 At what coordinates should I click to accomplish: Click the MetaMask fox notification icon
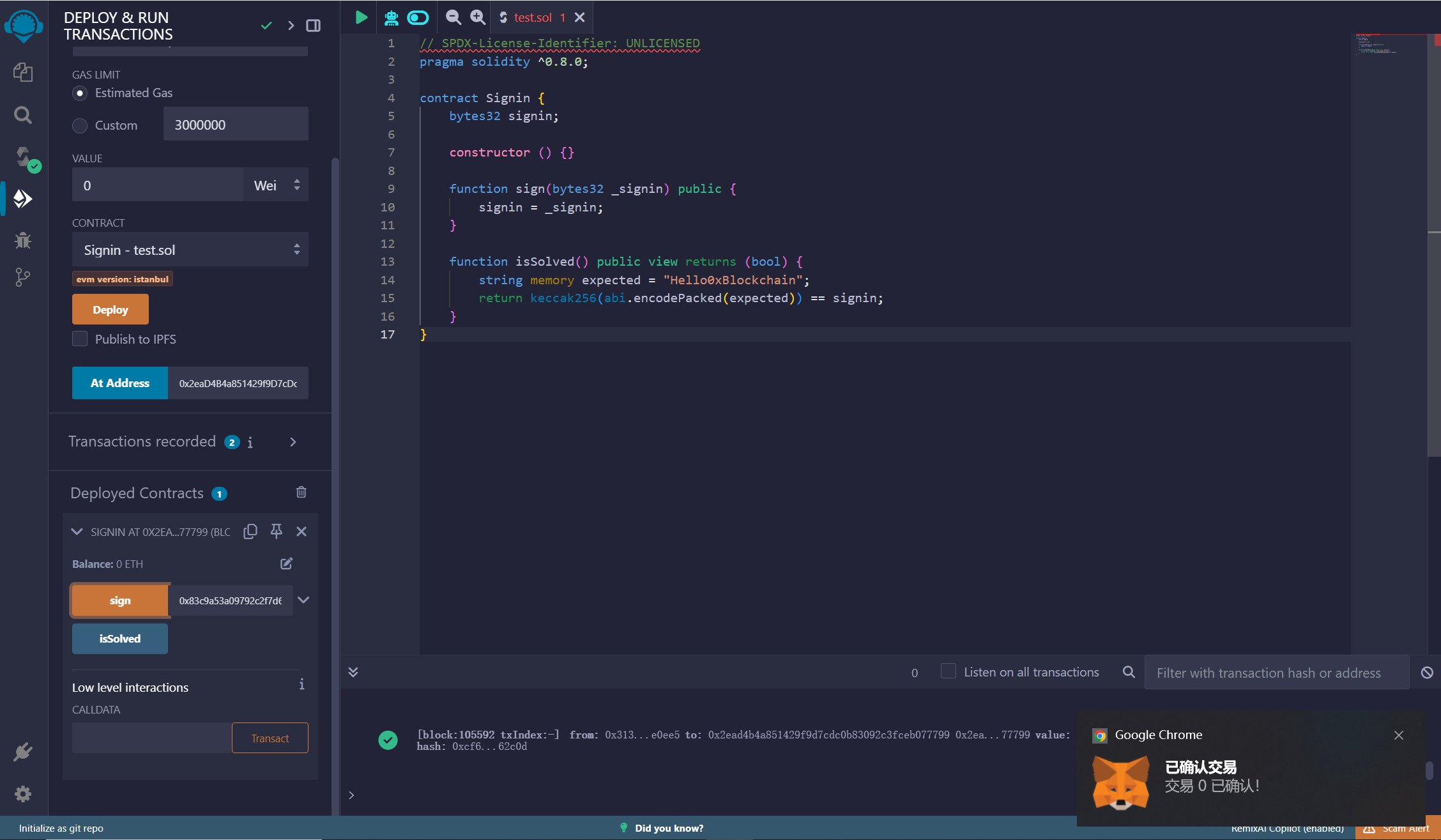[x=1121, y=783]
